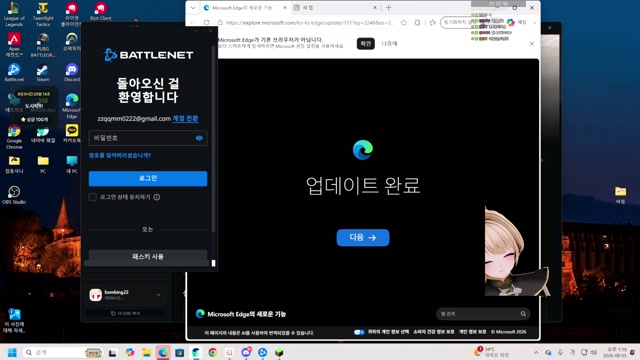Image resolution: width=640 pixels, height=360 pixels.
Task: Select desktop folder icon at right edge
Action: pyautogui.click(x=620, y=195)
